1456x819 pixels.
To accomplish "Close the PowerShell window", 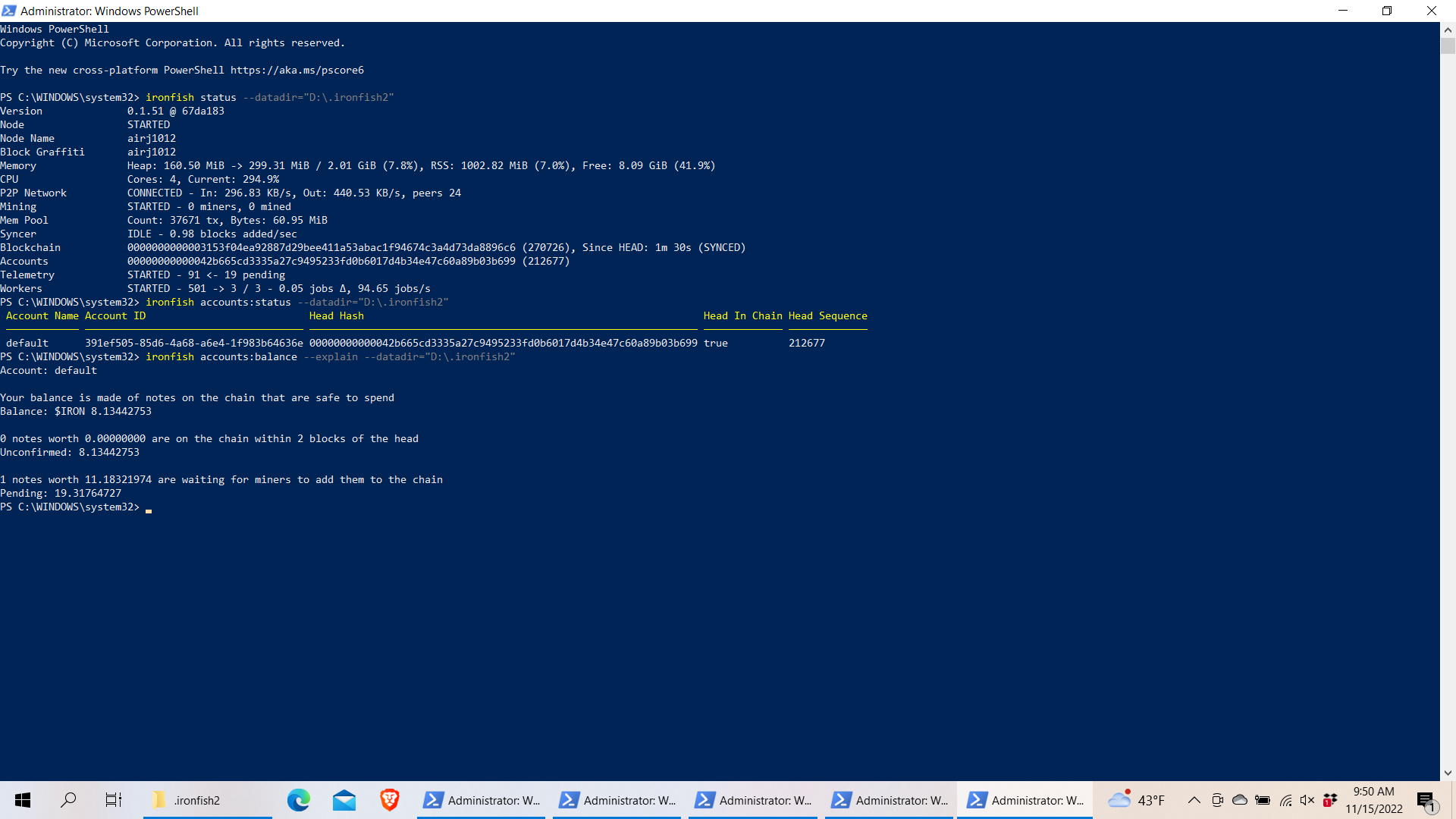I will 1432,11.
